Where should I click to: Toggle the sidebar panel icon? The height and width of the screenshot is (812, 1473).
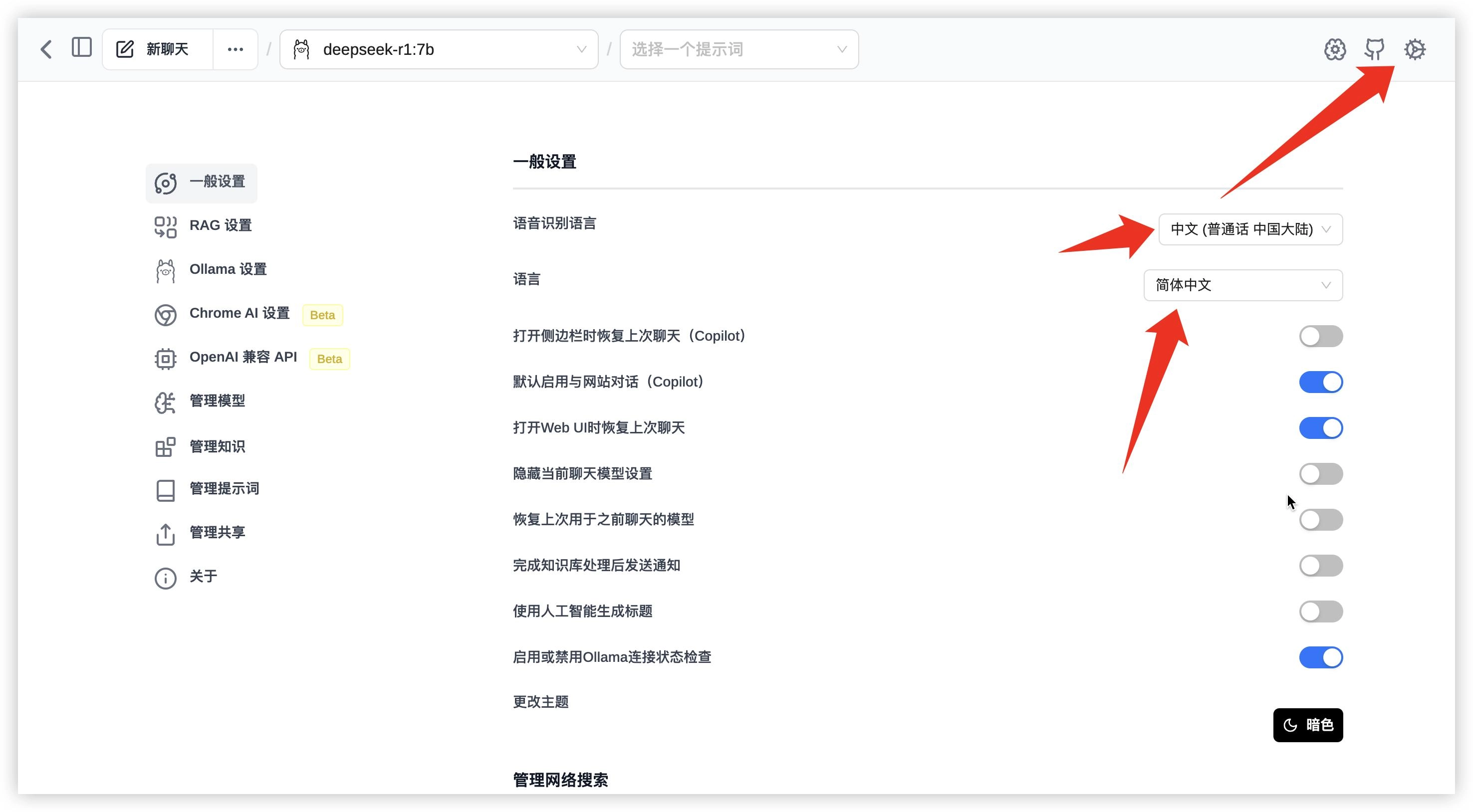click(x=82, y=47)
